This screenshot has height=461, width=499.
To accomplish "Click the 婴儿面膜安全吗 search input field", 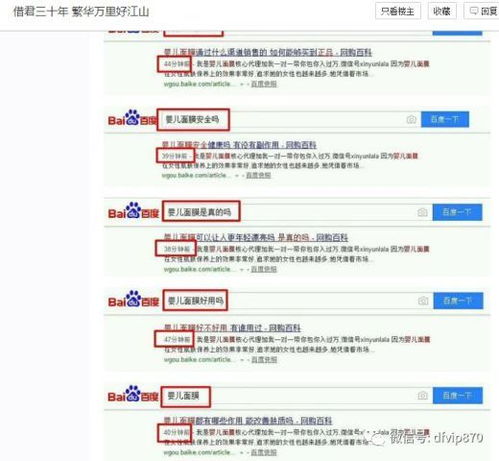I will [x=288, y=119].
